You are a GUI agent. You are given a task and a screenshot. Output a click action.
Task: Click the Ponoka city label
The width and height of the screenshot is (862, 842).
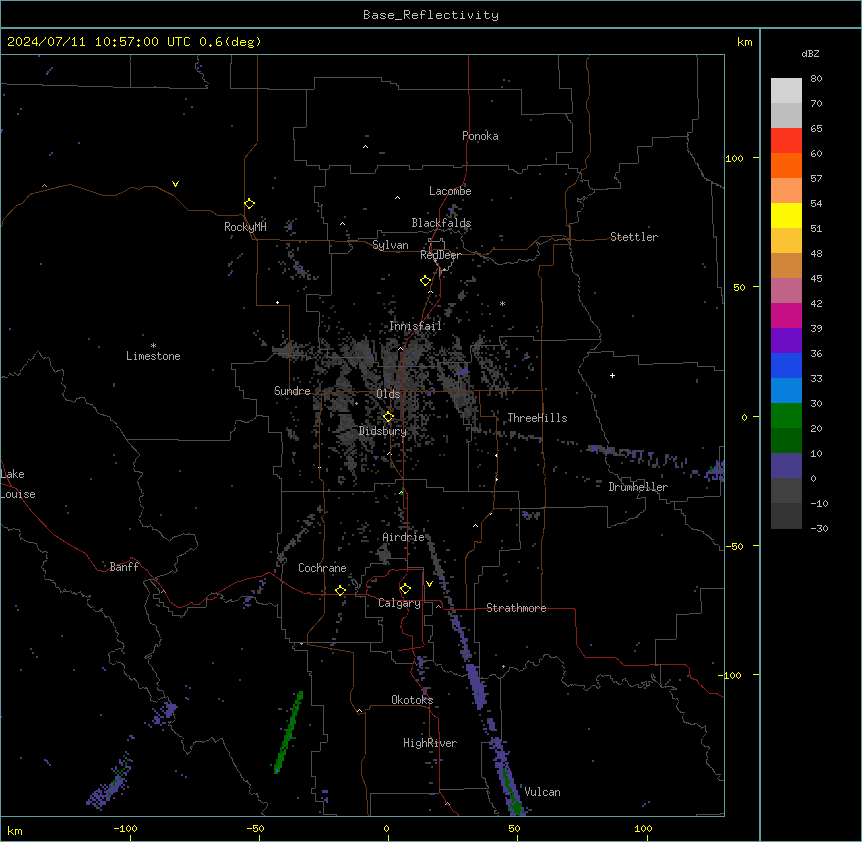(x=480, y=136)
